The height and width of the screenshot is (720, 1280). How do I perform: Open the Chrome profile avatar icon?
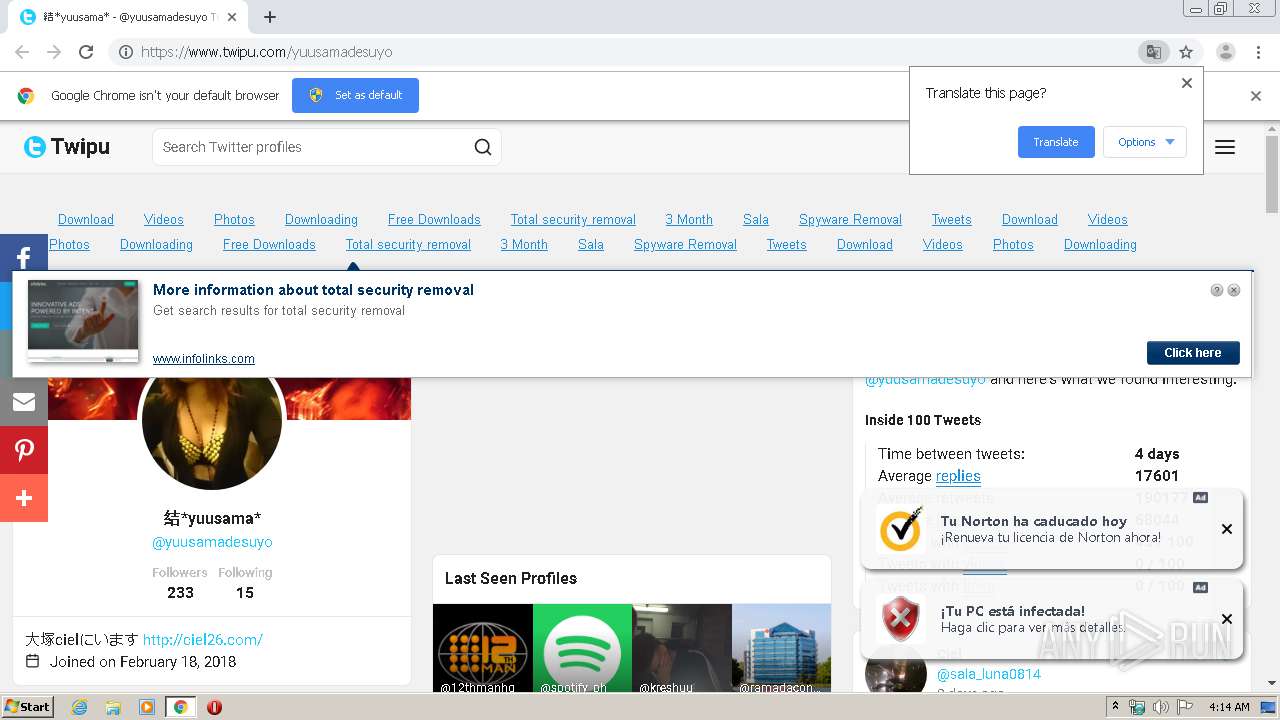click(1226, 52)
